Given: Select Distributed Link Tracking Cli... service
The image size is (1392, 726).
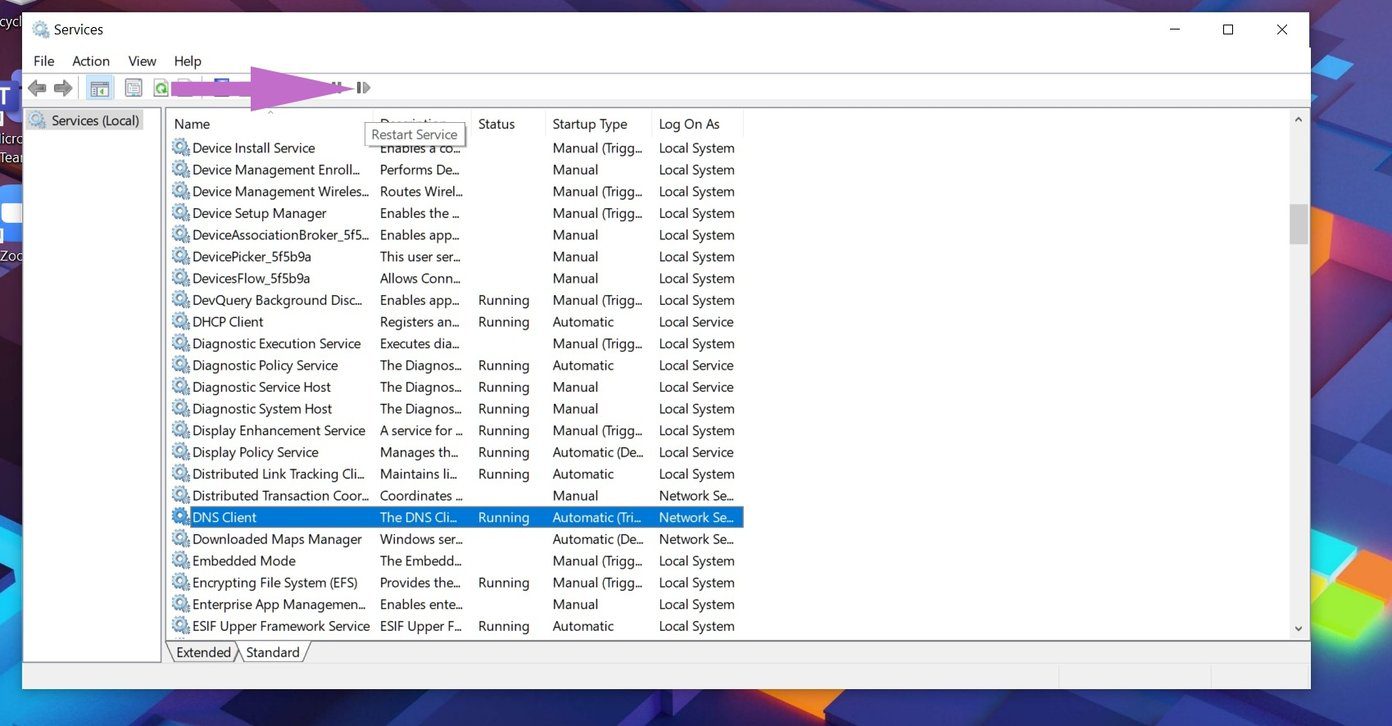Looking at the screenshot, I should click(x=456, y=474).
